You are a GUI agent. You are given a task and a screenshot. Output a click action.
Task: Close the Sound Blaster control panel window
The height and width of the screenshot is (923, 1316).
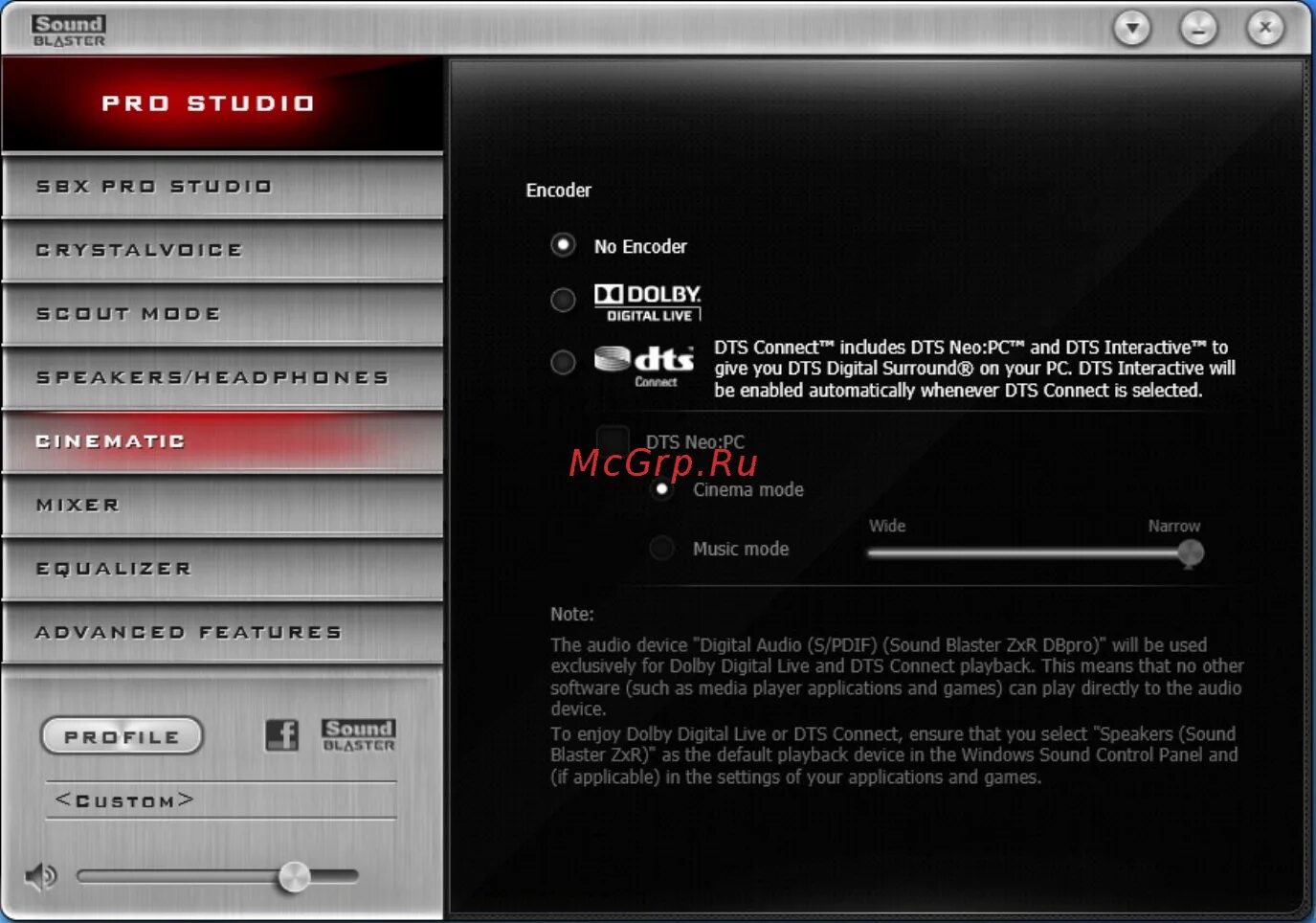(x=1265, y=28)
